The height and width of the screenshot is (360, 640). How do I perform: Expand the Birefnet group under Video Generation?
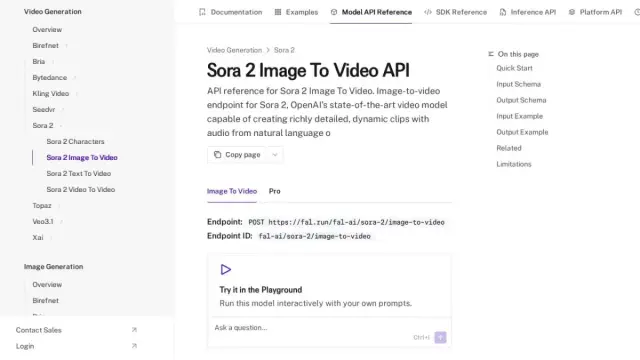66,45
